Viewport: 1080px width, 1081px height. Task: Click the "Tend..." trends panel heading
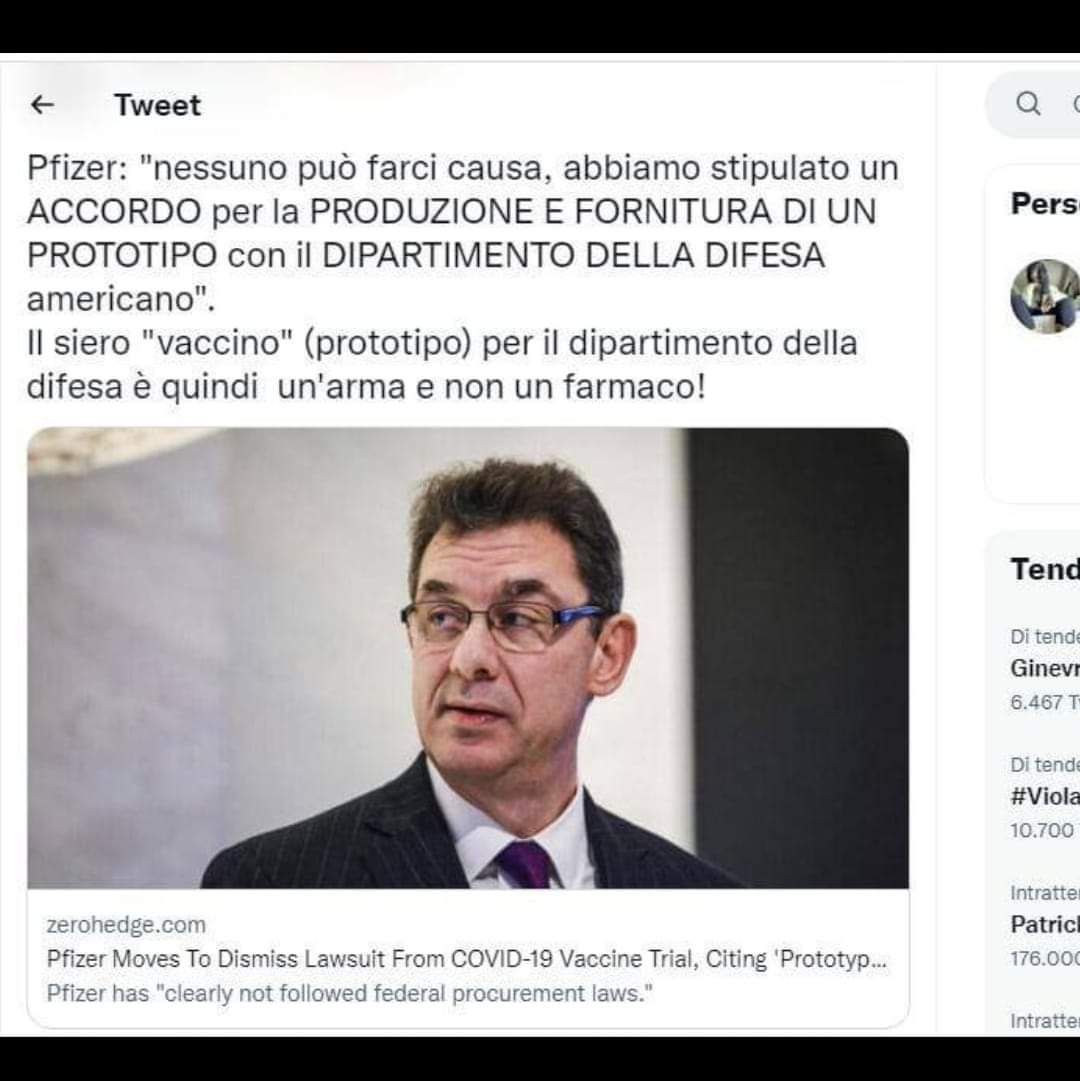tap(1045, 569)
